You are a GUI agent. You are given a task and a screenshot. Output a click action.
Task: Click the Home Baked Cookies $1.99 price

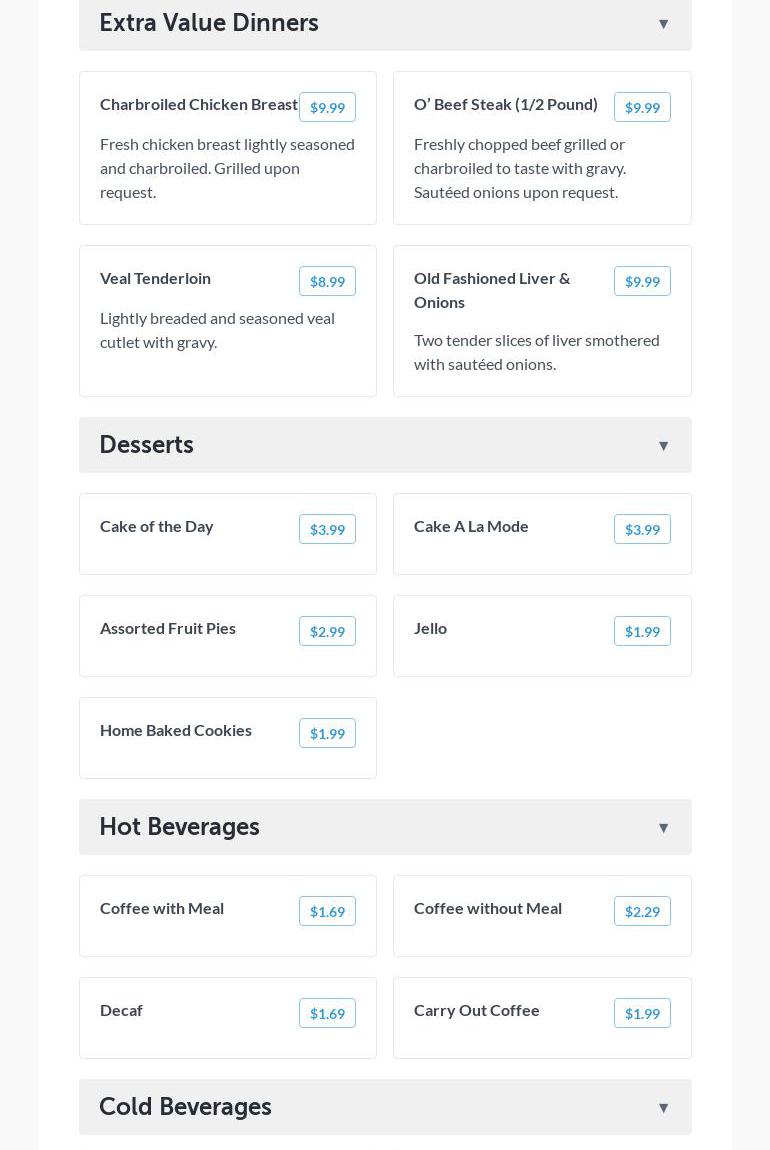click(327, 734)
